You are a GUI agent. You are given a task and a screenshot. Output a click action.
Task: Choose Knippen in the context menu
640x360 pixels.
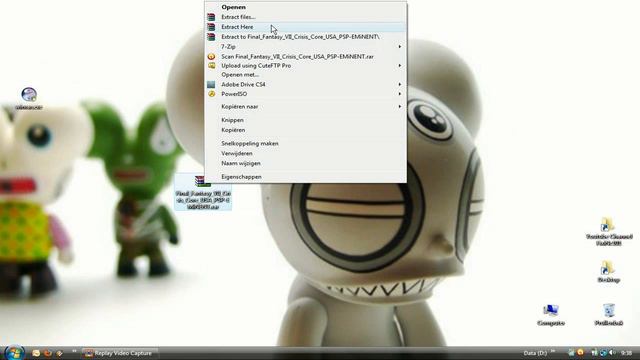pyautogui.click(x=305, y=120)
